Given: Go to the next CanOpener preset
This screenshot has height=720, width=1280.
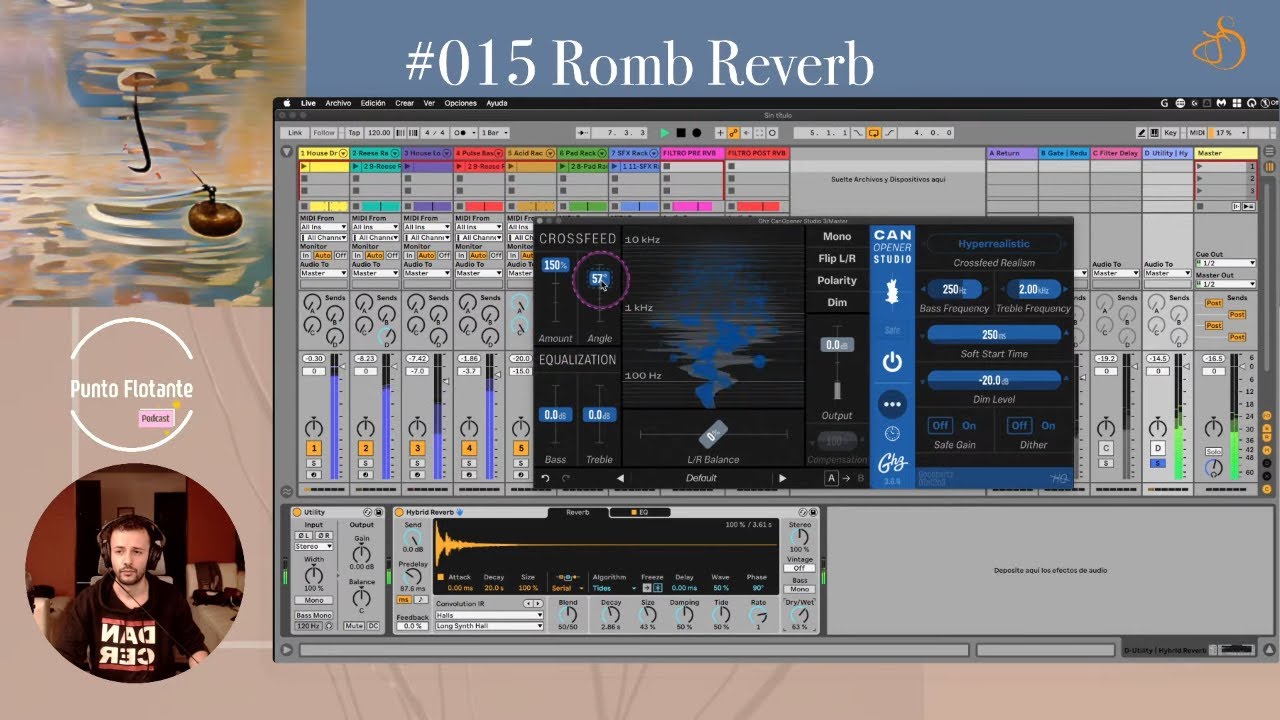Looking at the screenshot, I should tap(782, 478).
